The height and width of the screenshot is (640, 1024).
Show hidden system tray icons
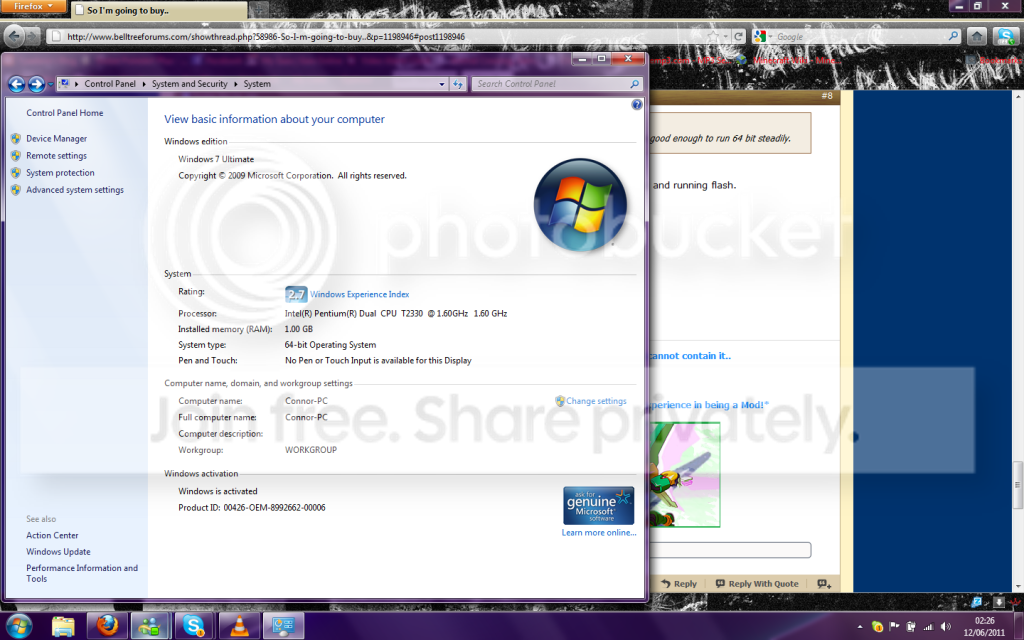859,627
